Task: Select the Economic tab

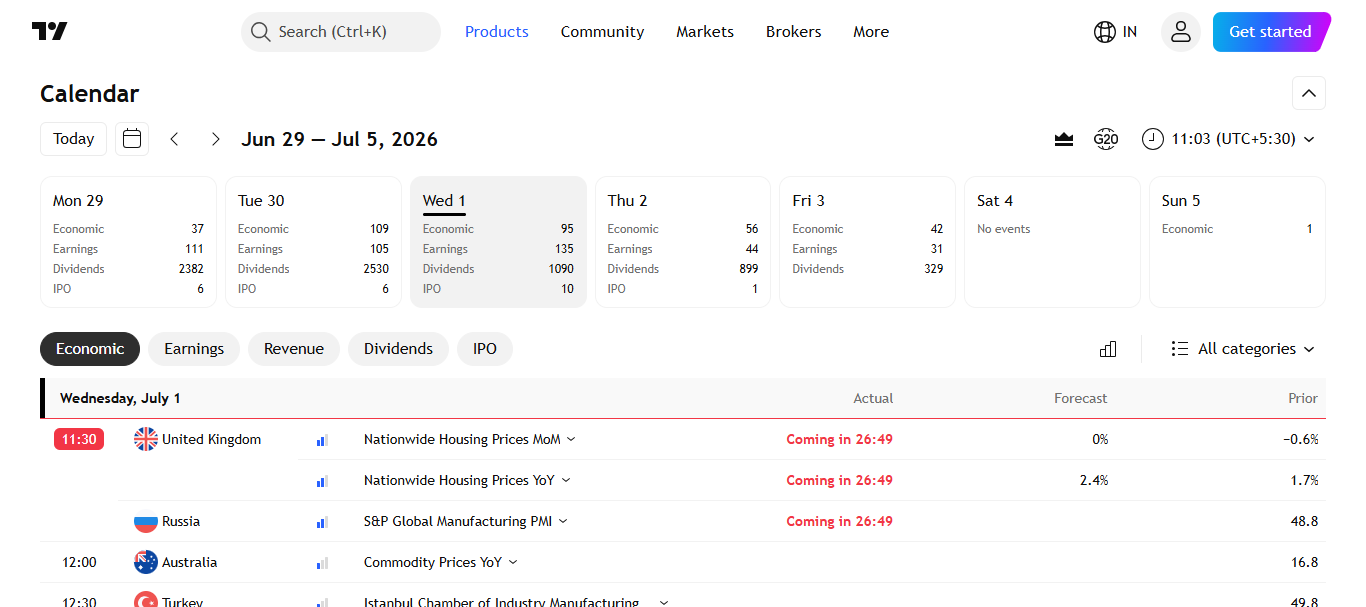Action: 90,349
